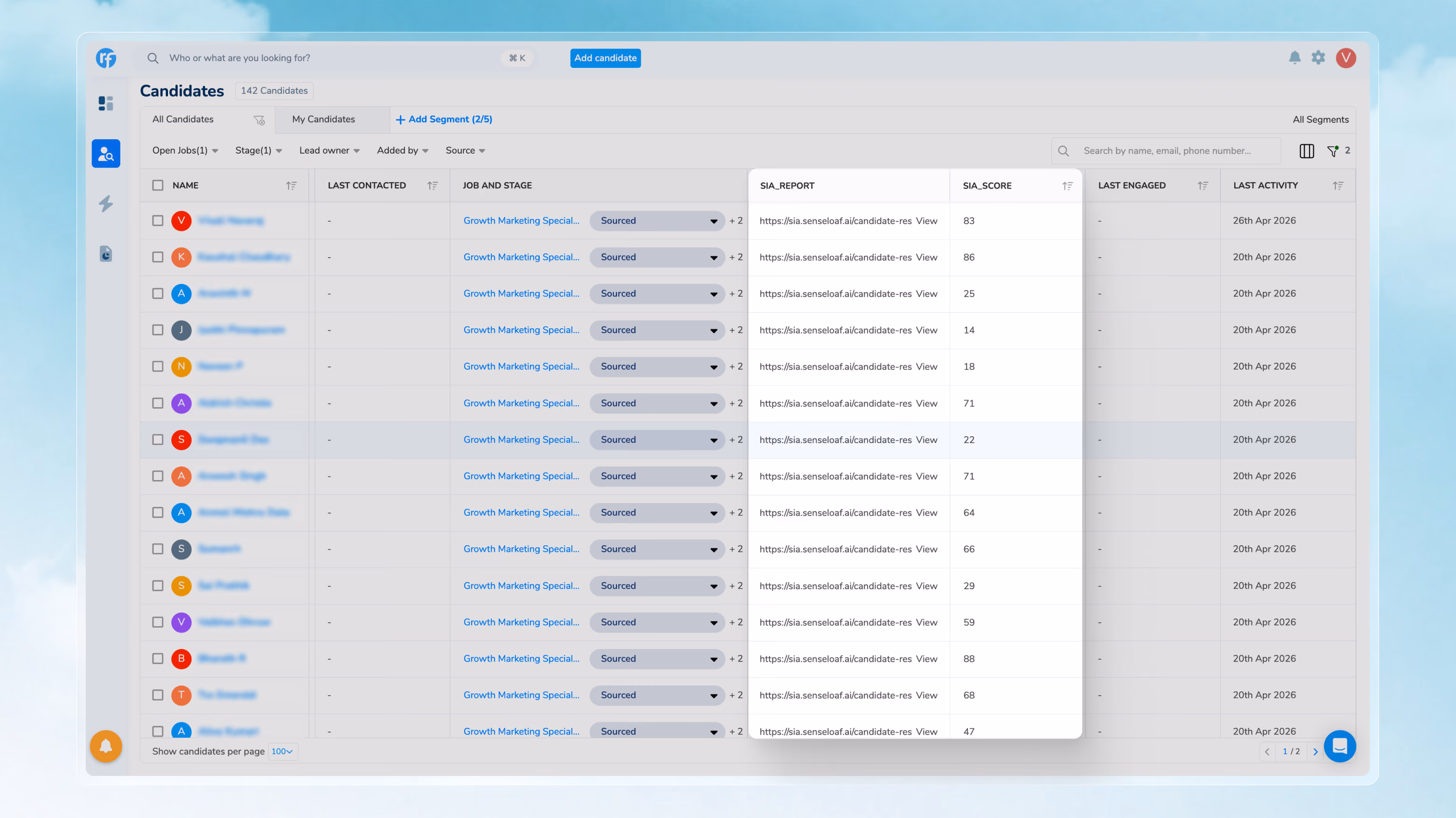Open the dashboard icon in left sidebar

pos(105,103)
